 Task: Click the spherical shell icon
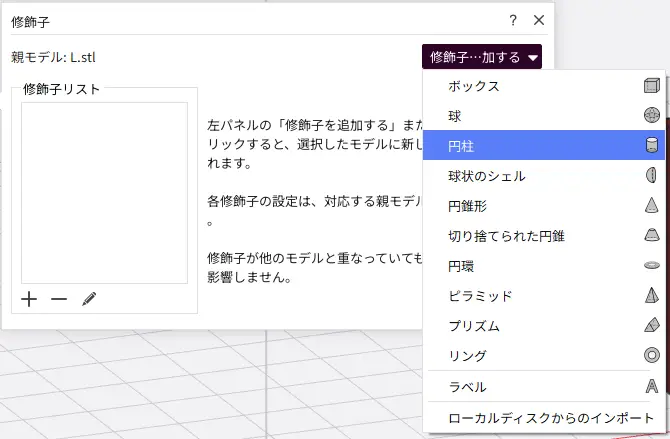[651, 176]
